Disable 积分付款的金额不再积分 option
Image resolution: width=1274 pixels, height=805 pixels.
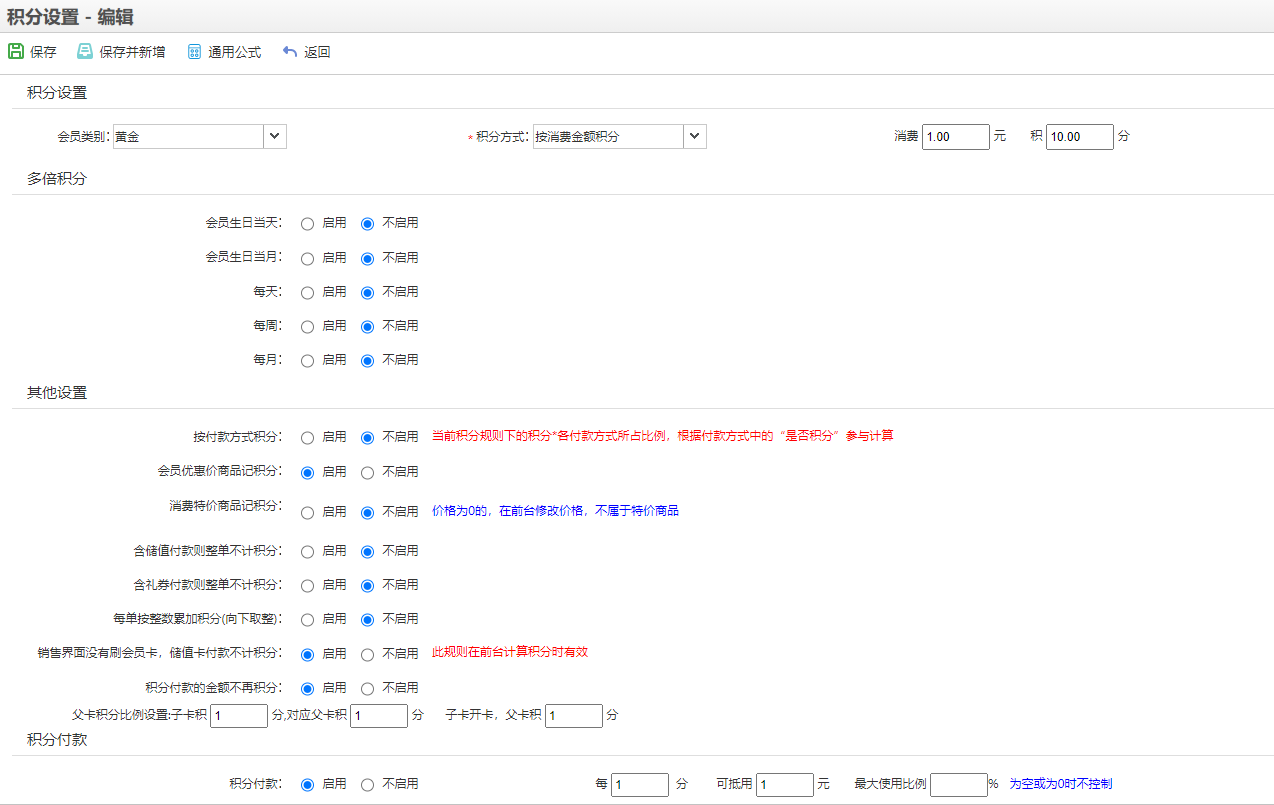click(368, 688)
